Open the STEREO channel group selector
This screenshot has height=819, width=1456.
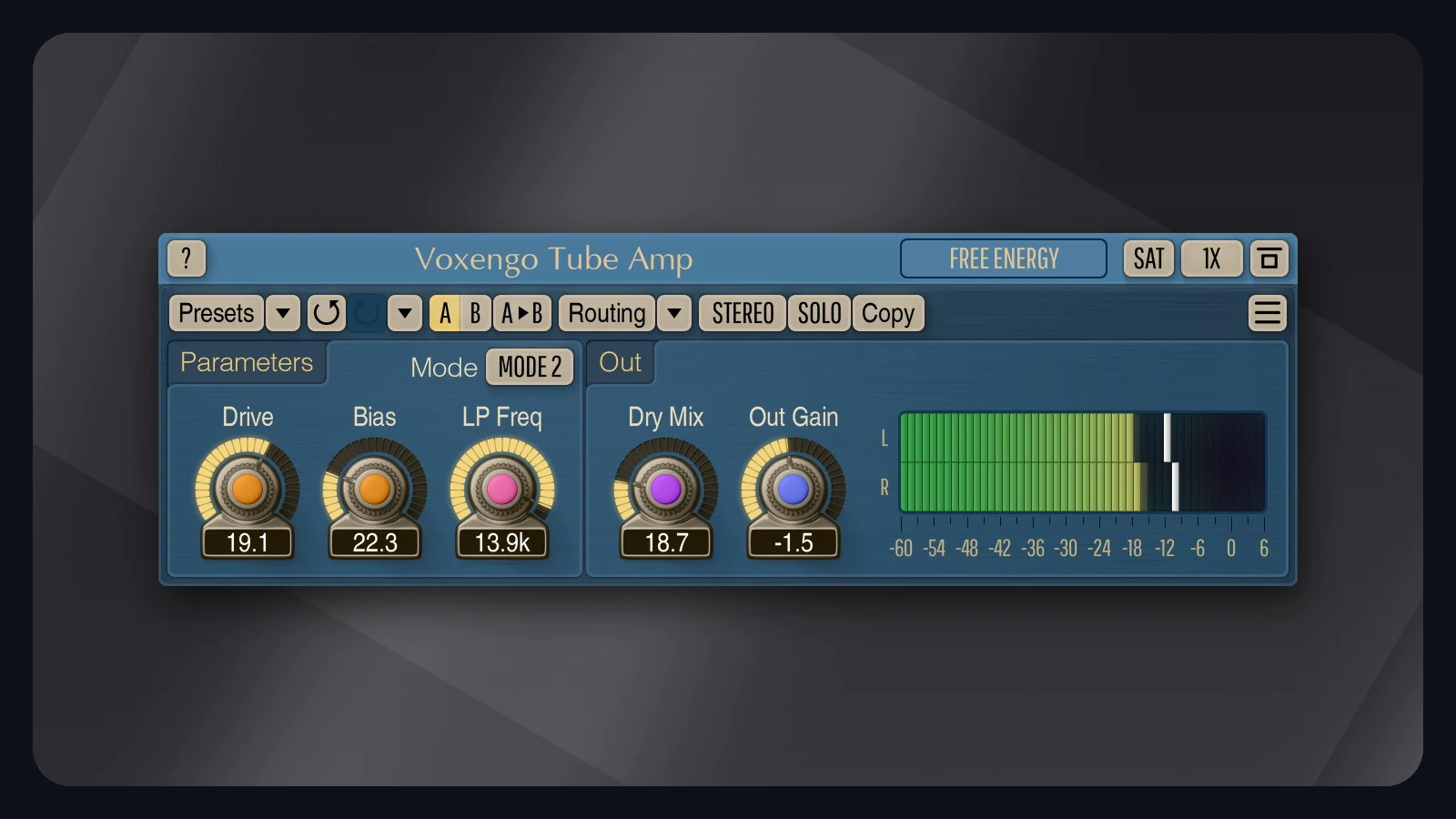point(743,313)
